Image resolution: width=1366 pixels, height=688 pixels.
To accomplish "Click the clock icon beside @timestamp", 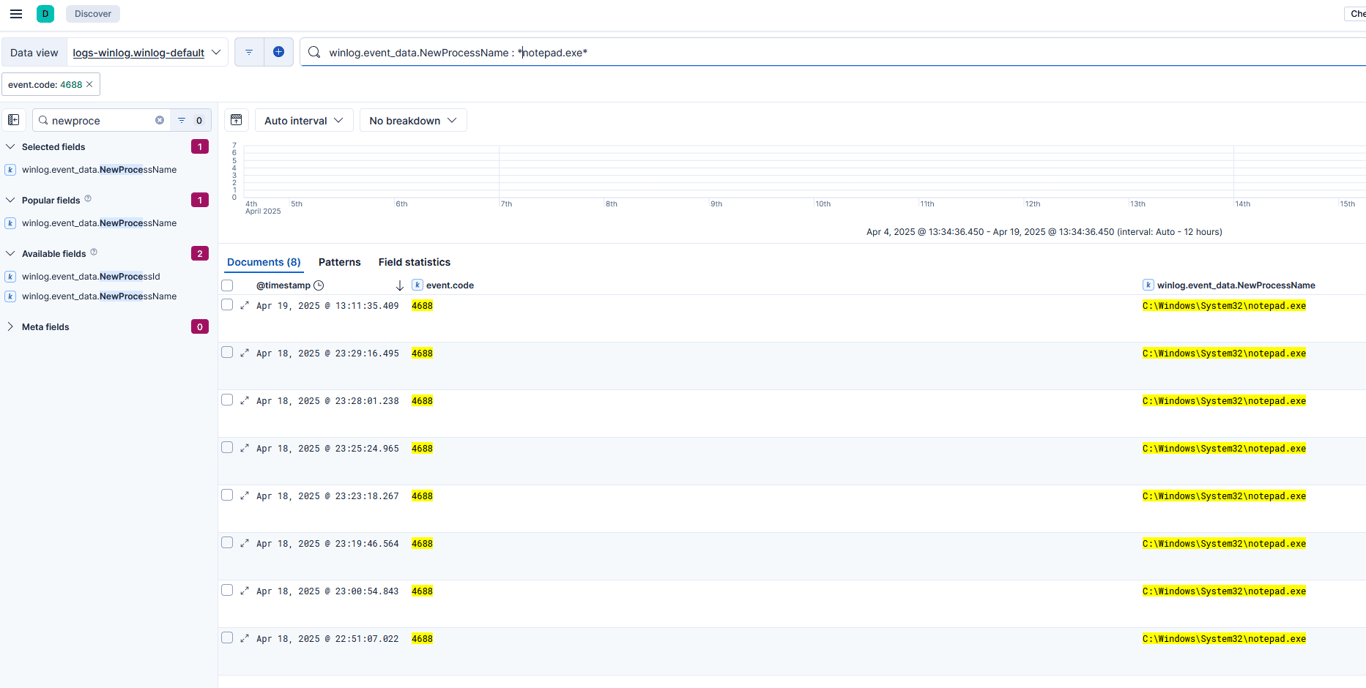I will point(319,285).
